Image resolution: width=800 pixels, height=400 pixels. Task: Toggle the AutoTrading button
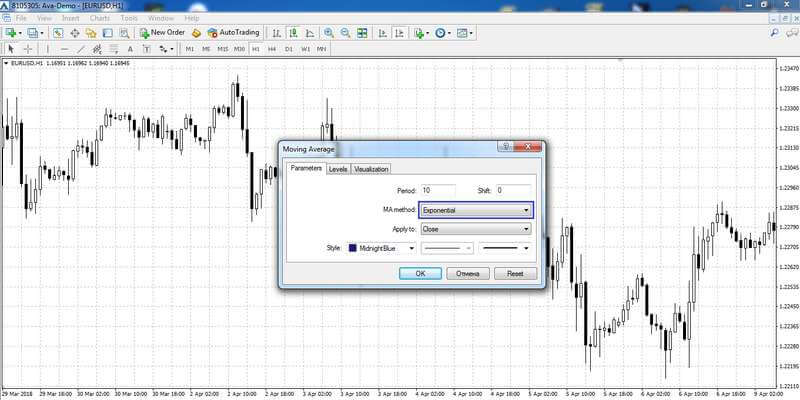click(x=234, y=33)
